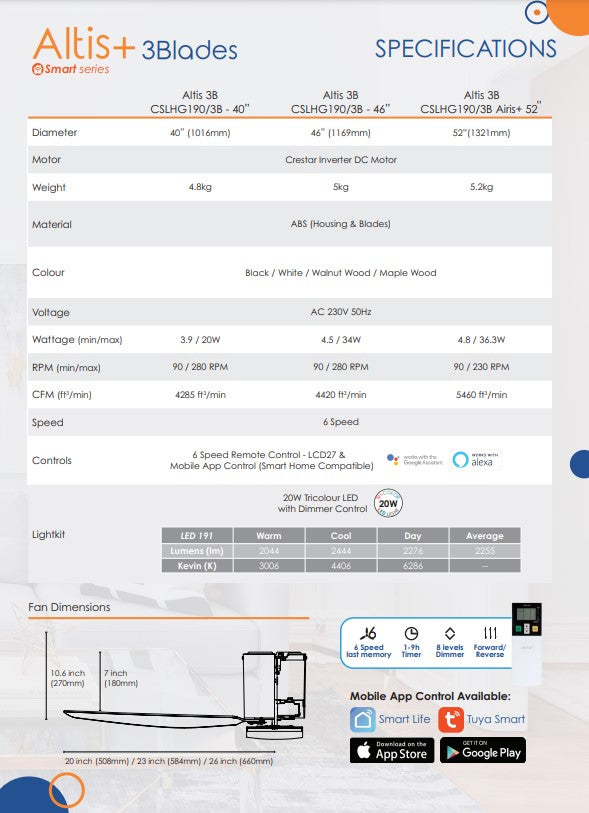Viewport: 589px width, 813px height.
Task: Click the colour options line Black / White / Walnut Wood
Action: (341, 273)
